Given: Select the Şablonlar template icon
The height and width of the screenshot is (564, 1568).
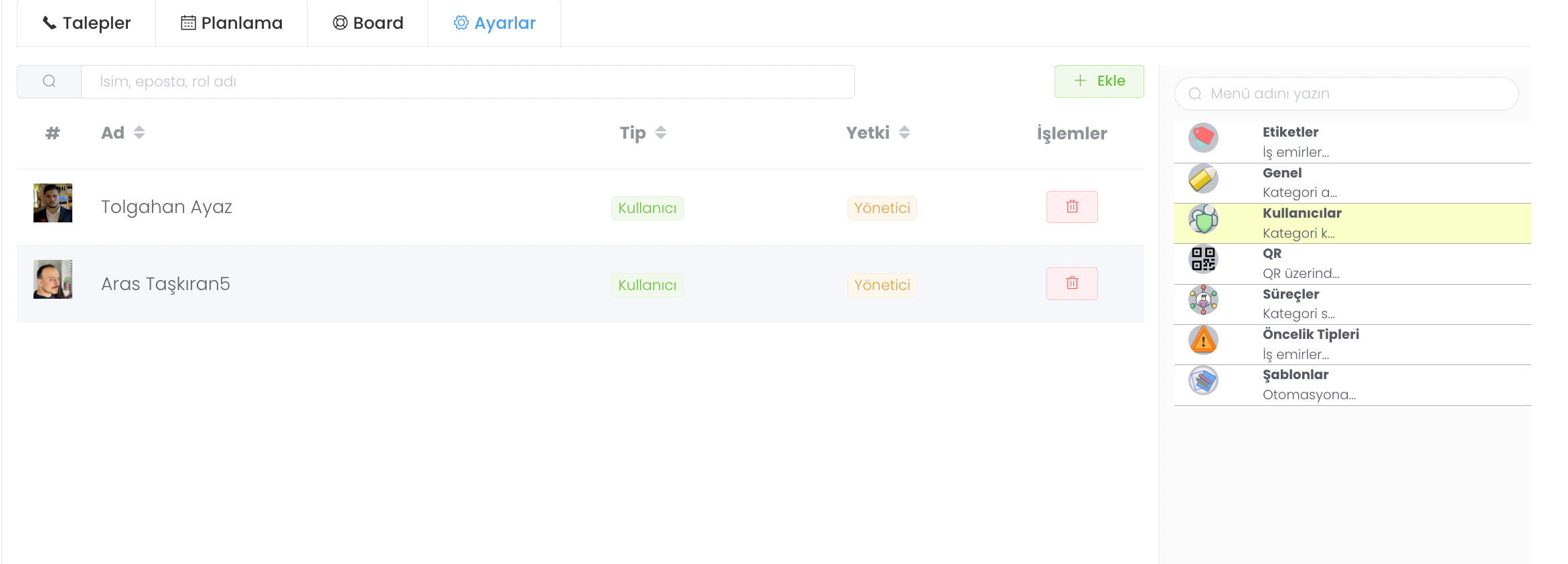Looking at the screenshot, I should click(1203, 380).
